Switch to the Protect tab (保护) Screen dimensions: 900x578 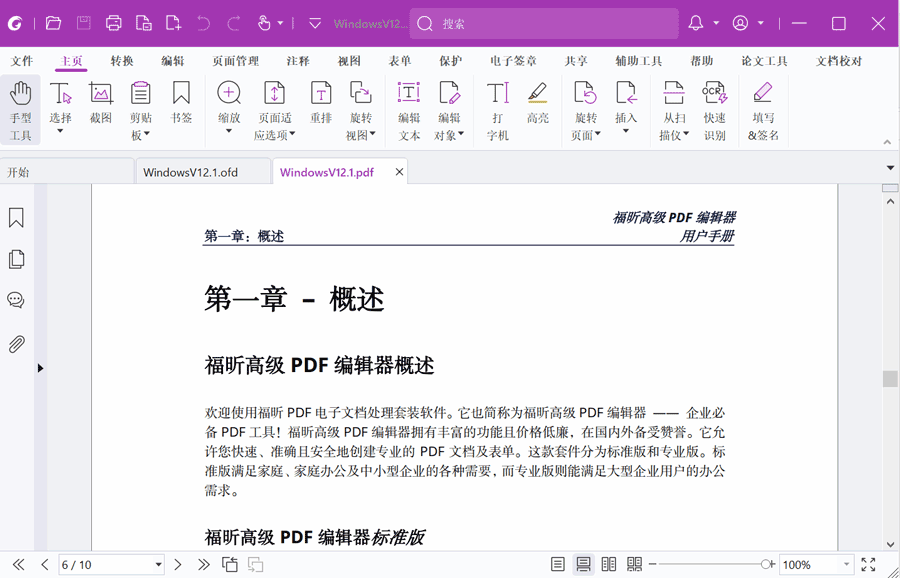451,61
